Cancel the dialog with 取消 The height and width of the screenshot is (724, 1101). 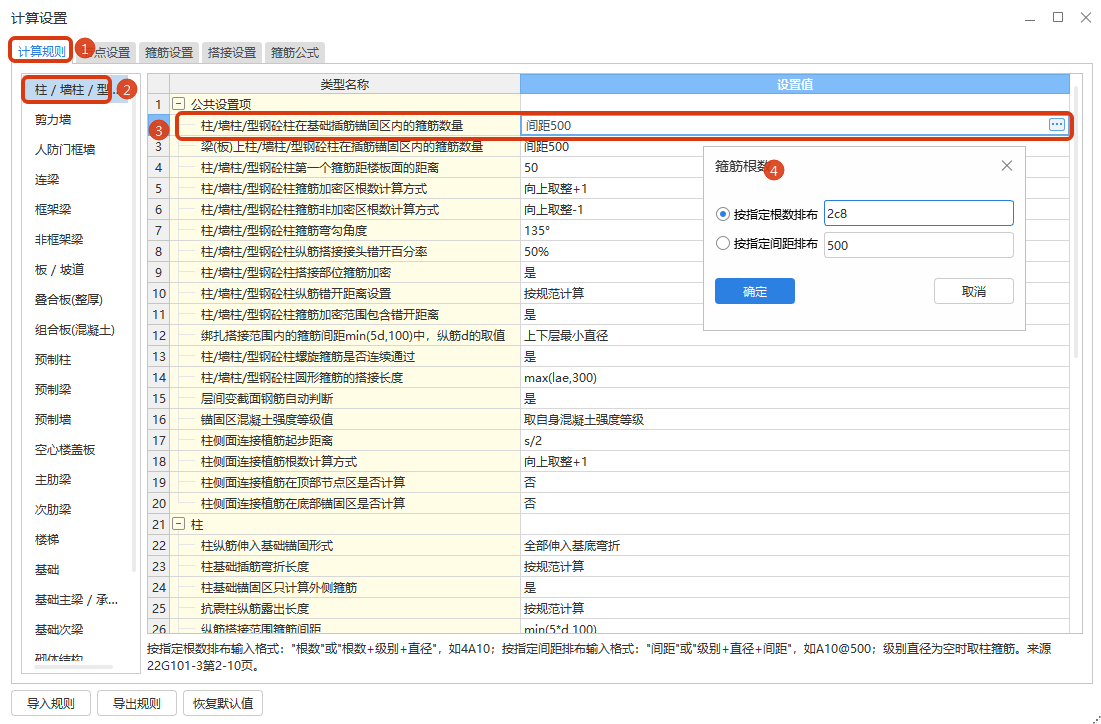pos(973,291)
